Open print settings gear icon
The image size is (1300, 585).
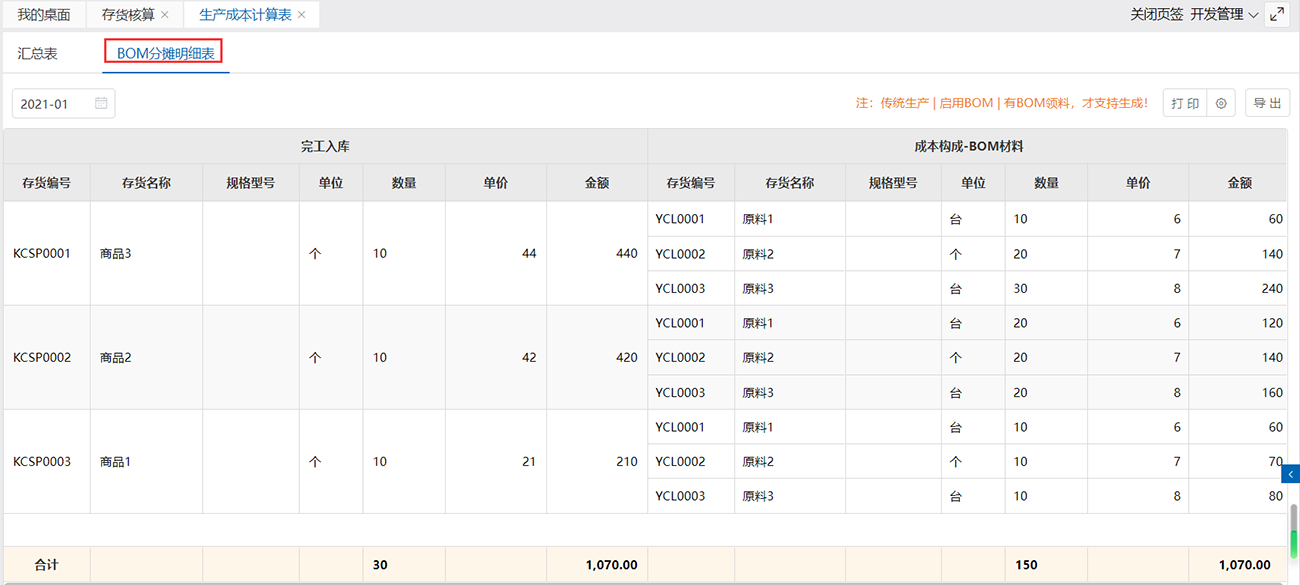[x=1221, y=103]
